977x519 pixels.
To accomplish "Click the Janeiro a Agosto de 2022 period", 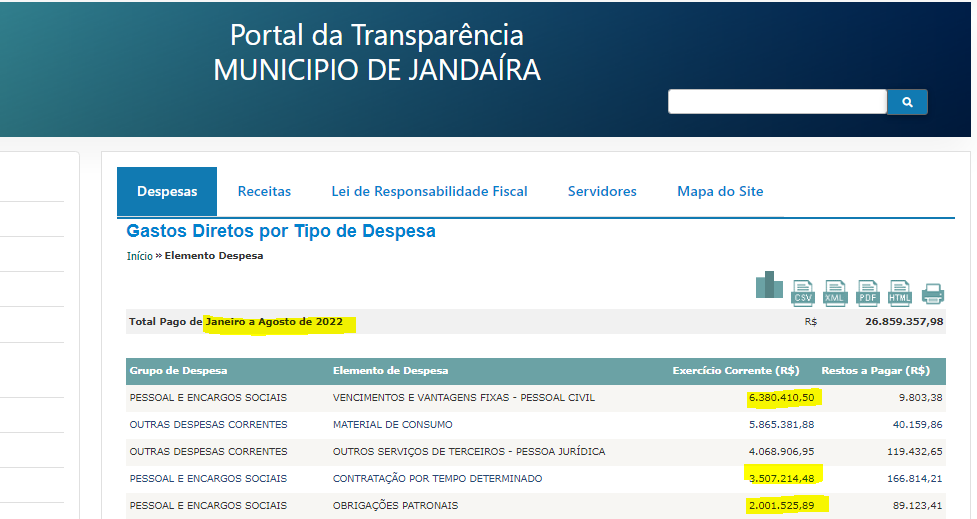I will [x=274, y=321].
